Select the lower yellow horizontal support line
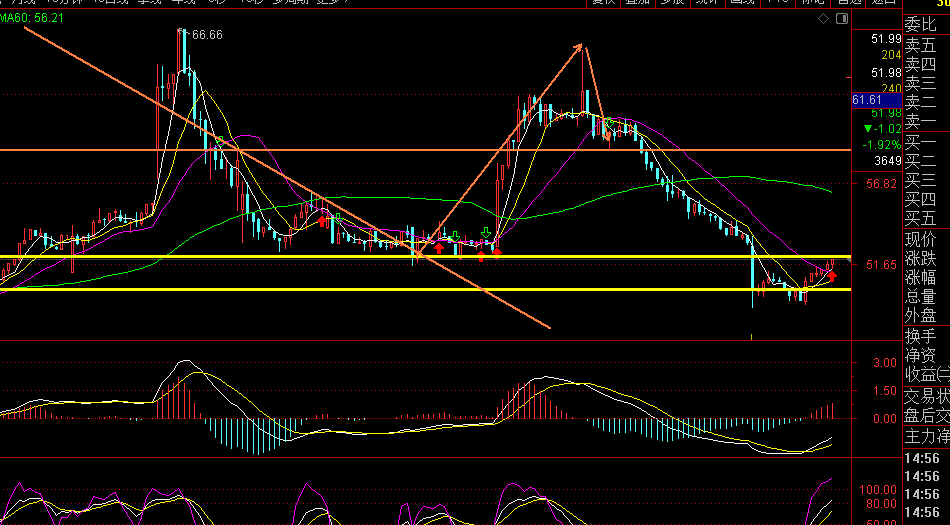 (x=425, y=289)
